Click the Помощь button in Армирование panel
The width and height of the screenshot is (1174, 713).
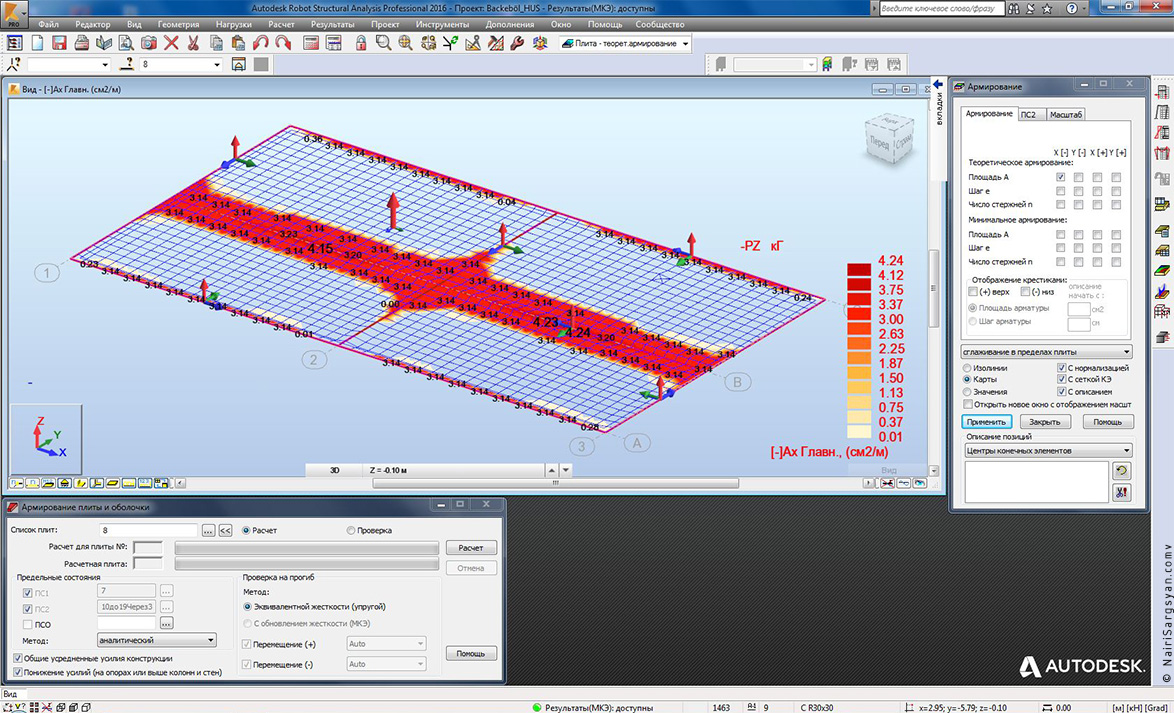1109,422
